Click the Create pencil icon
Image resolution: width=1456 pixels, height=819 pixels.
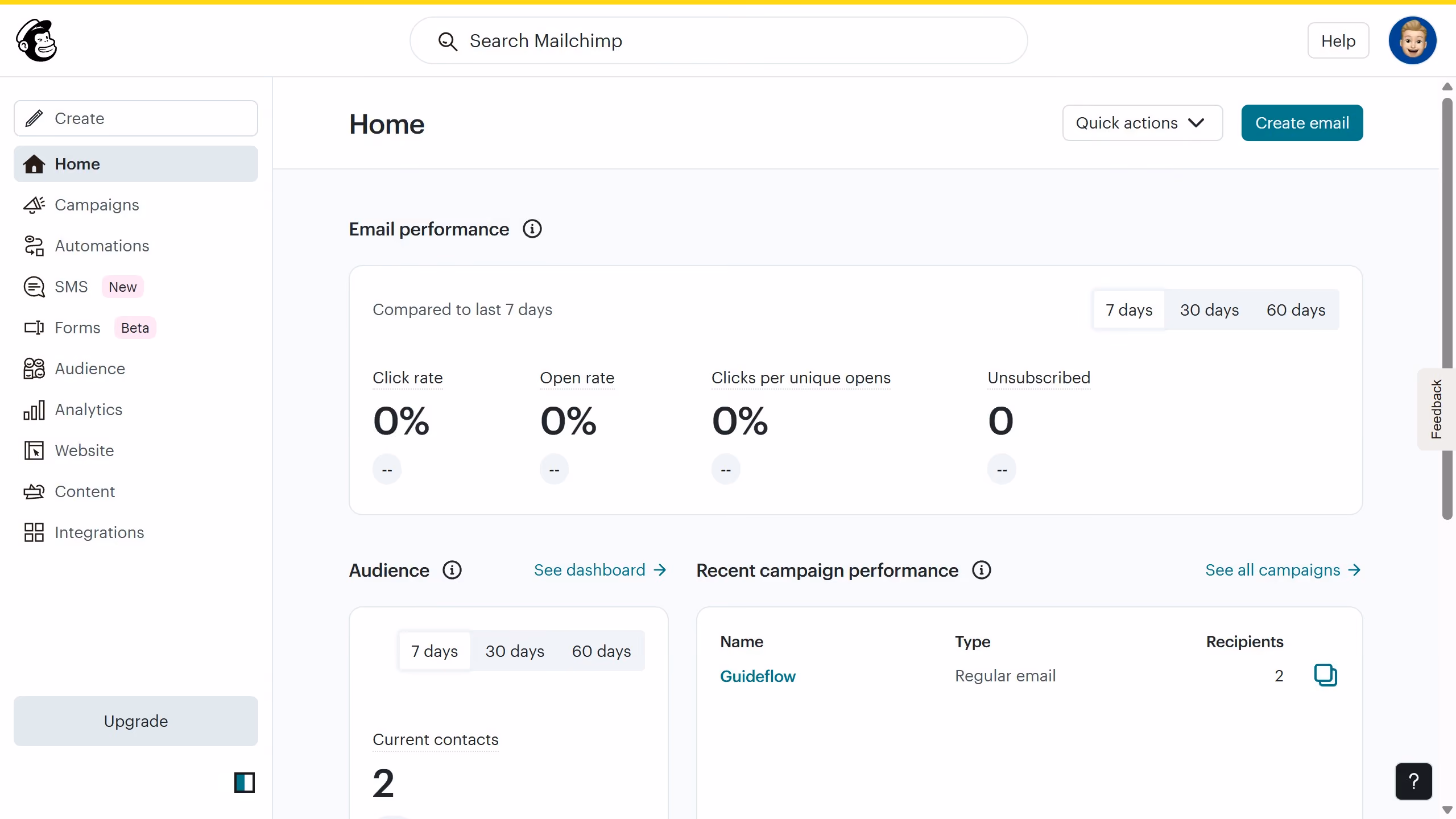coord(34,118)
